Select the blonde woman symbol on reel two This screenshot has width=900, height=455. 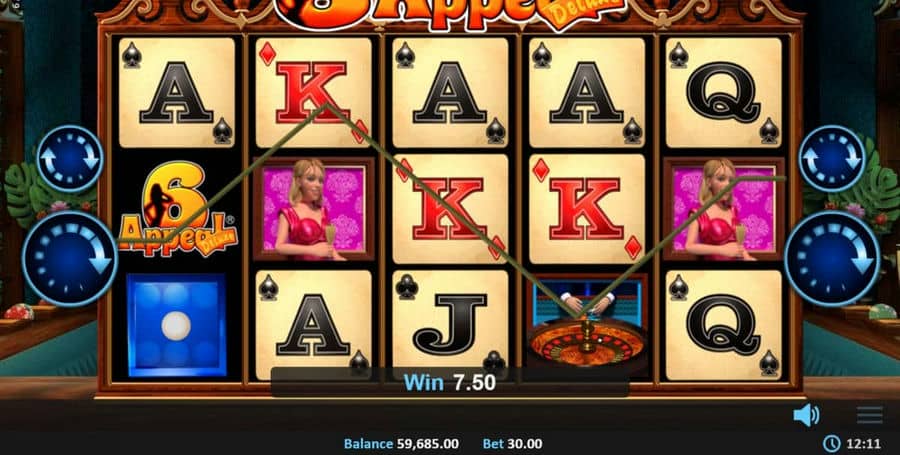pos(313,209)
